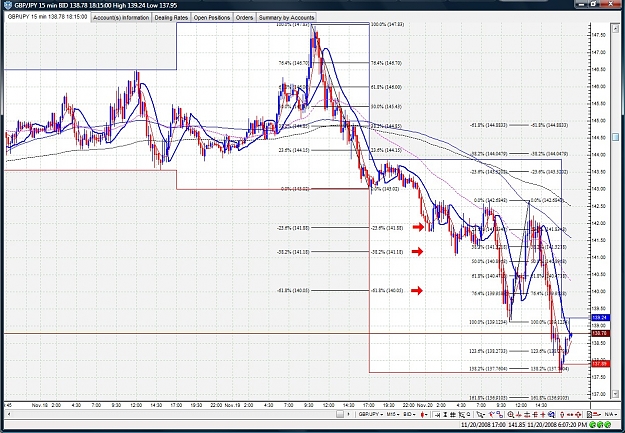Open the BID price type dropdown
The width and height of the screenshot is (625, 433).
(409, 414)
